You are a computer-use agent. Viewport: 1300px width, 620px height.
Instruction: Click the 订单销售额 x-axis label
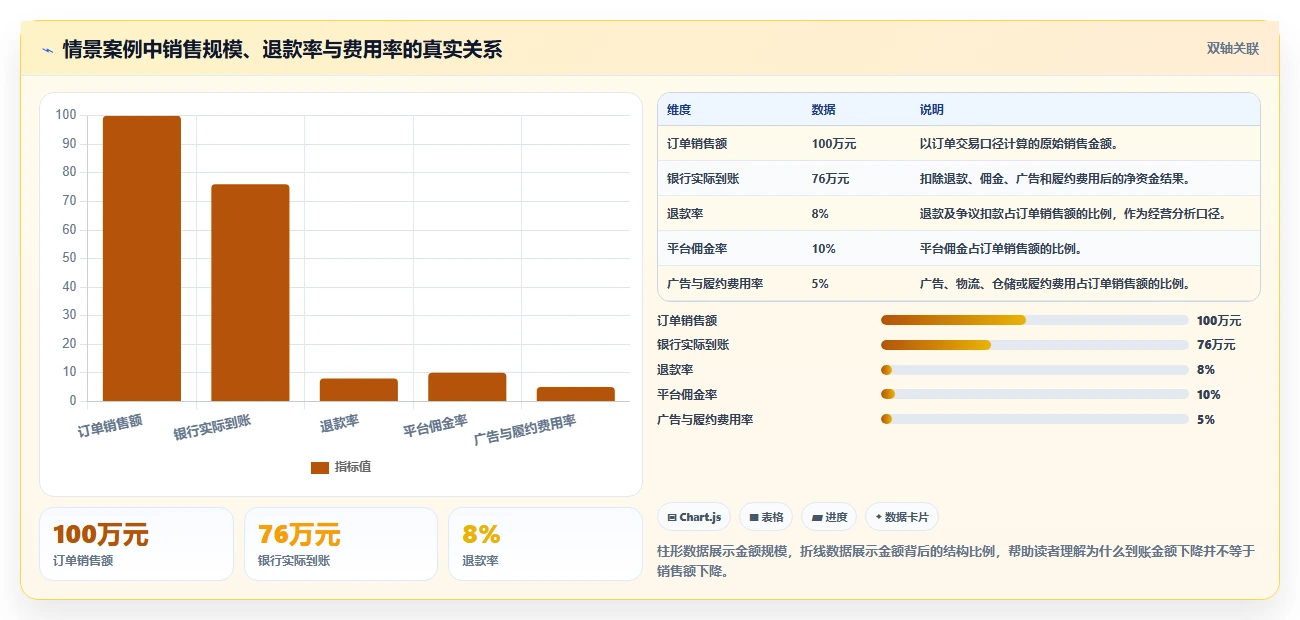[111, 427]
